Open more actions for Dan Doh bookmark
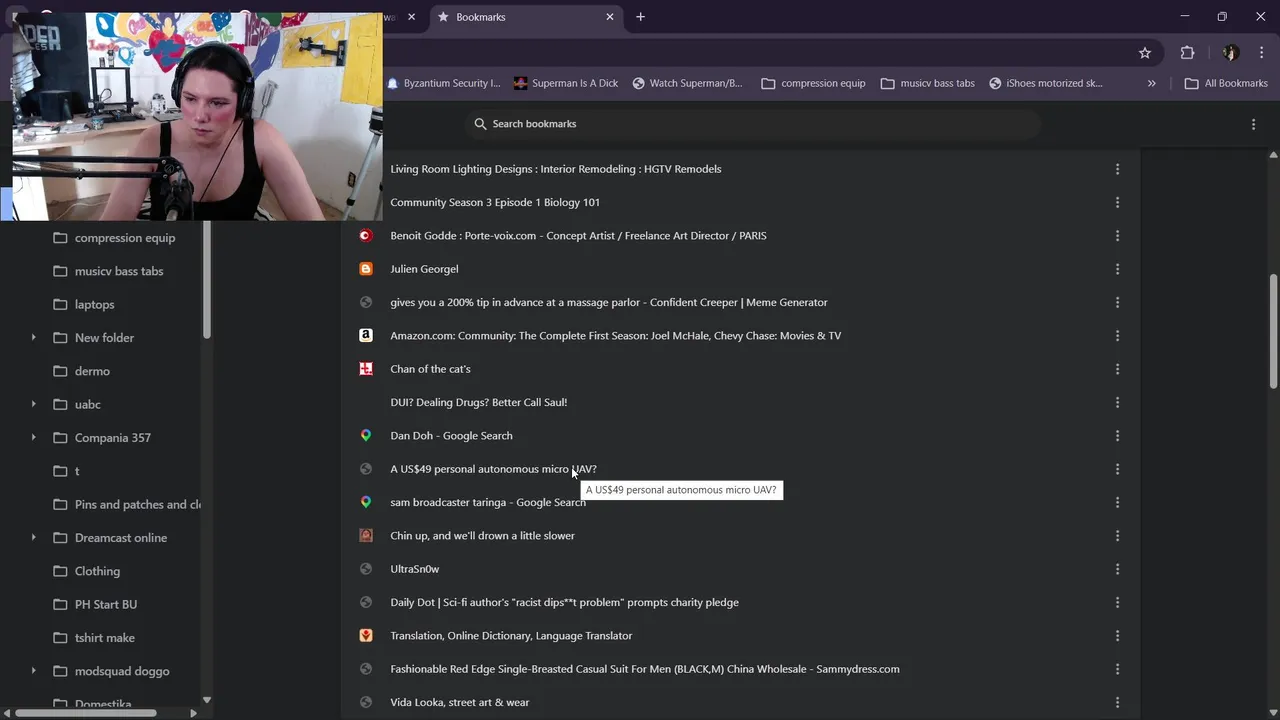This screenshot has height=720, width=1280. (x=1117, y=436)
